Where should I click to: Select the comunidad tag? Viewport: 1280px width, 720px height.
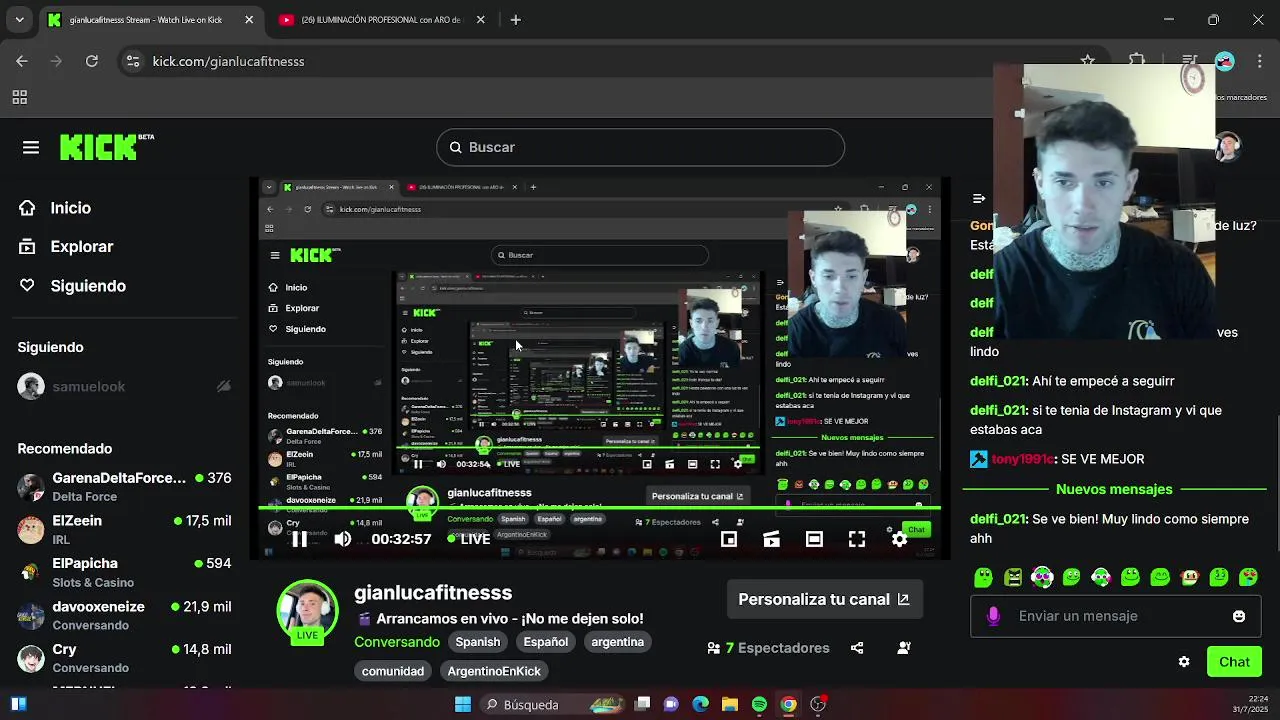pyautogui.click(x=393, y=671)
